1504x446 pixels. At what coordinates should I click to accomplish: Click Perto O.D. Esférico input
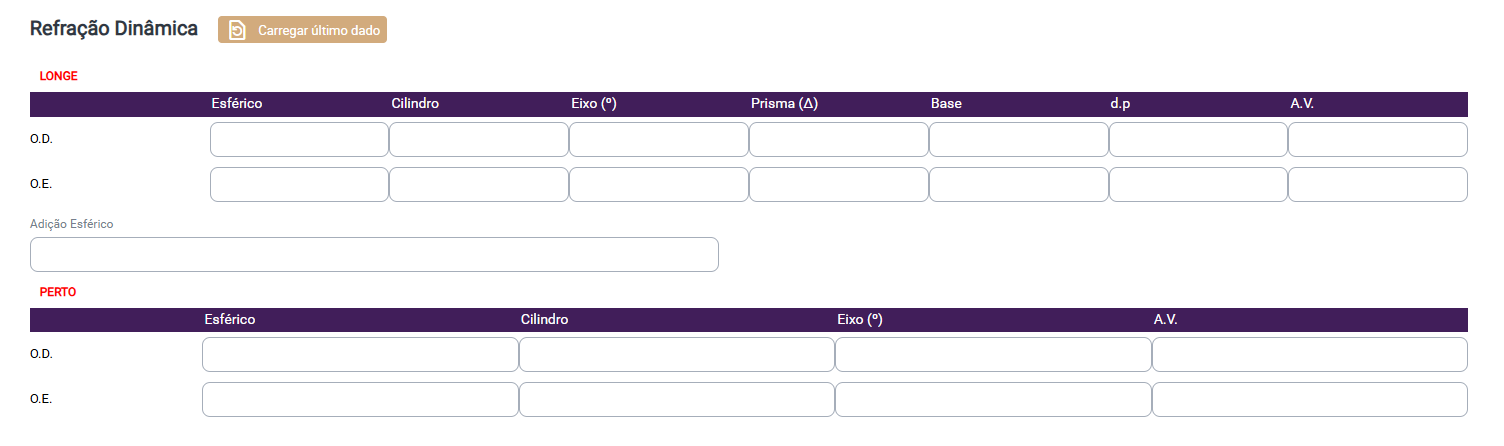360,355
